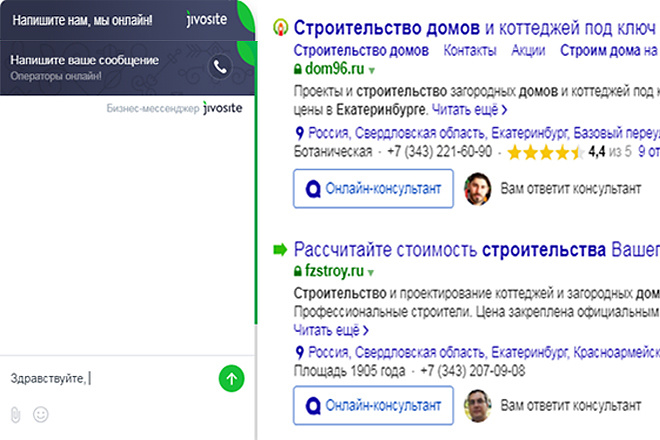Click the star rating of dom96.ru

coord(546,152)
